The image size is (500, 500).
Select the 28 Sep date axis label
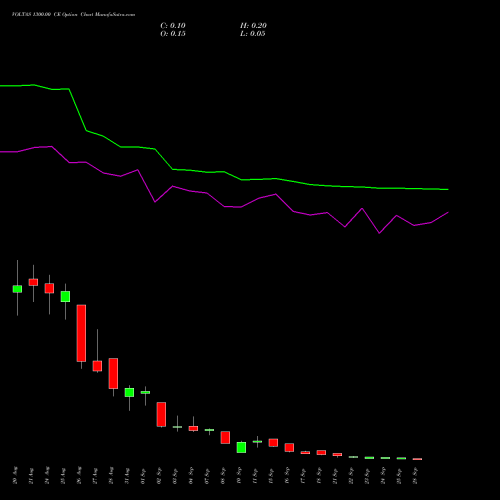coord(415,475)
